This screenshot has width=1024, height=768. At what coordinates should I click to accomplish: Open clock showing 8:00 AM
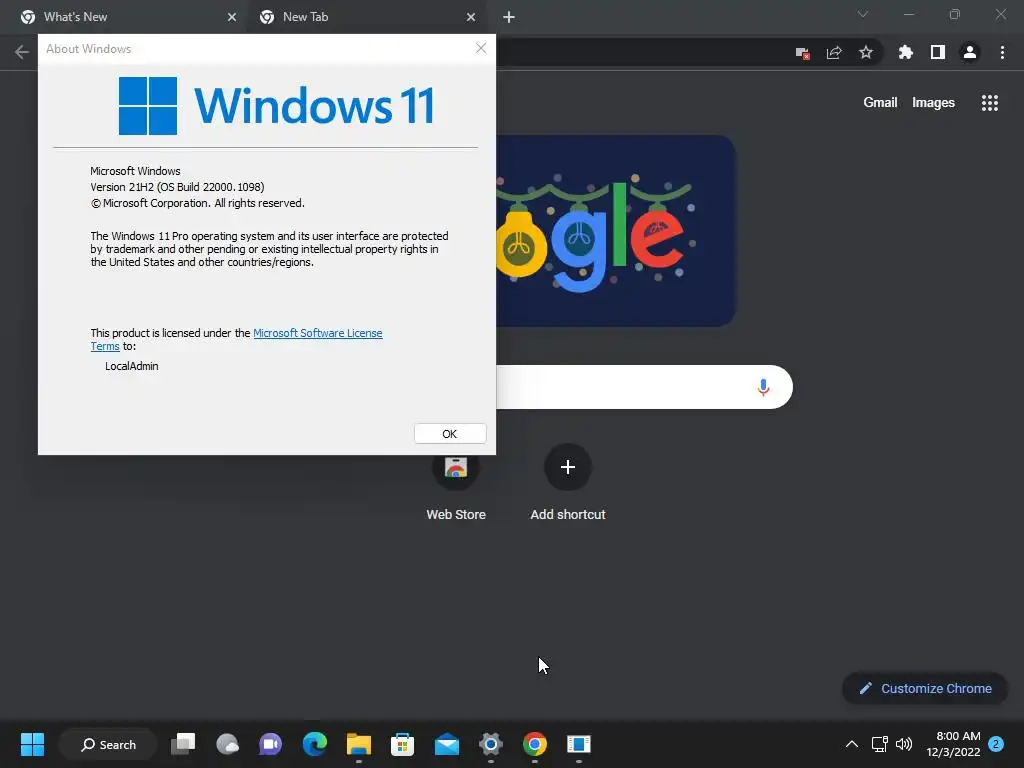953,744
